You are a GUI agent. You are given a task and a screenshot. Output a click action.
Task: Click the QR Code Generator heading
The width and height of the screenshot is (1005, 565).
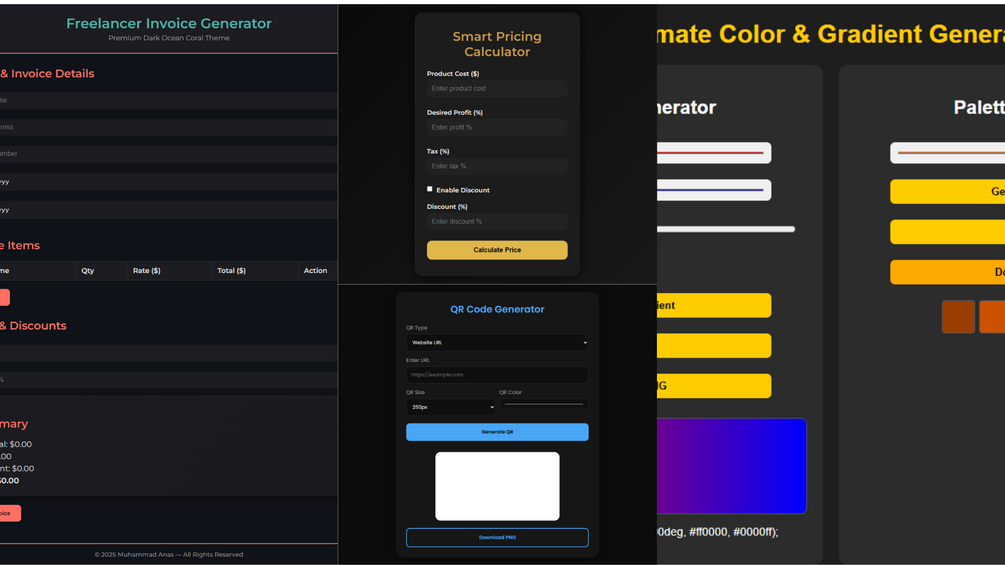click(497, 309)
